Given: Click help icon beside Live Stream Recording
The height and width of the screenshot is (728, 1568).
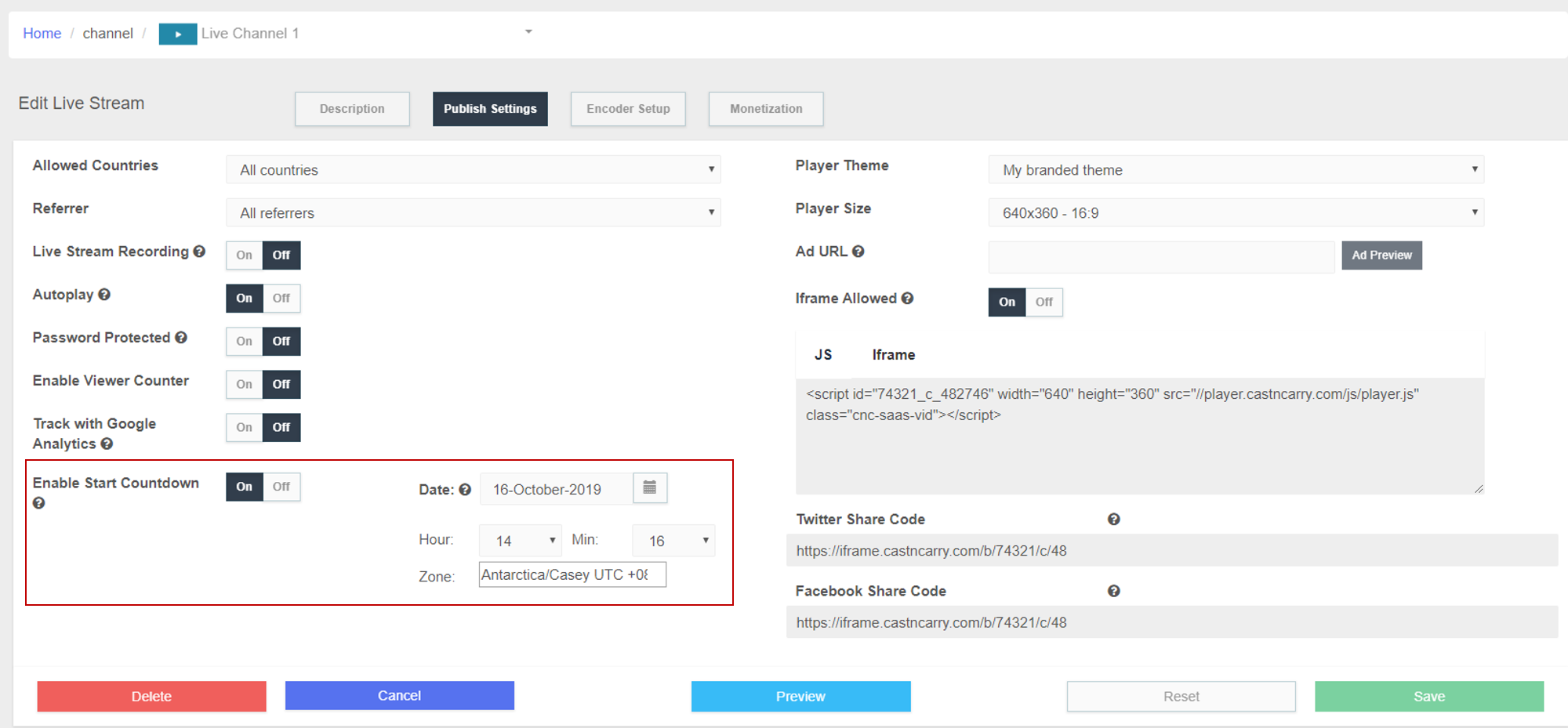Looking at the screenshot, I should click(199, 252).
